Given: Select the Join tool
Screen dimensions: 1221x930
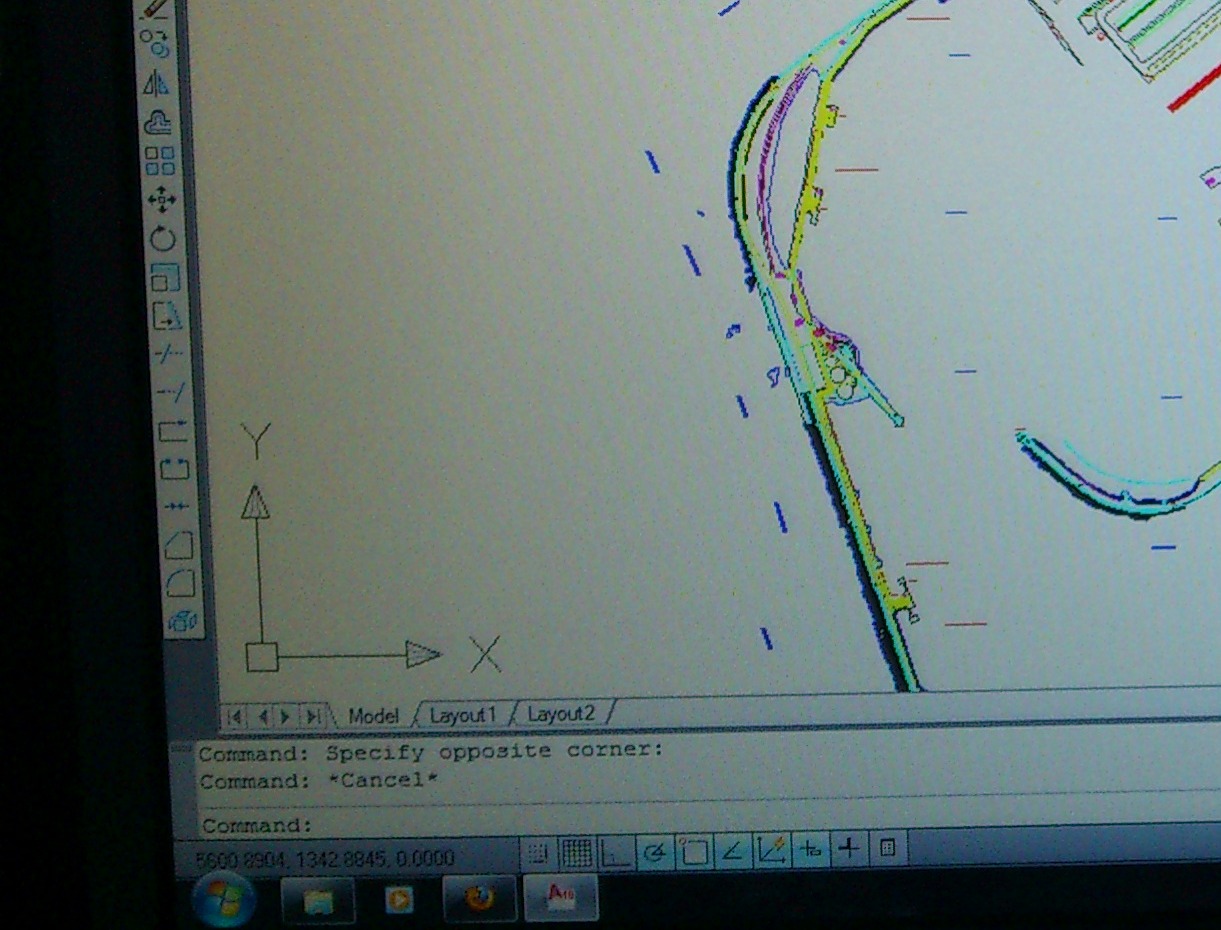Looking at the screenshot, I should [x=176, y=506].
